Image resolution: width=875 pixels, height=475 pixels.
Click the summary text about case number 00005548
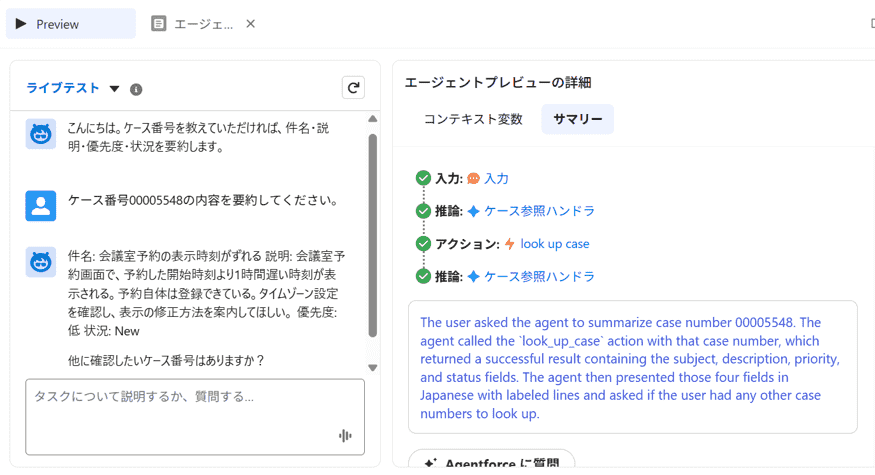click(632, 368)
